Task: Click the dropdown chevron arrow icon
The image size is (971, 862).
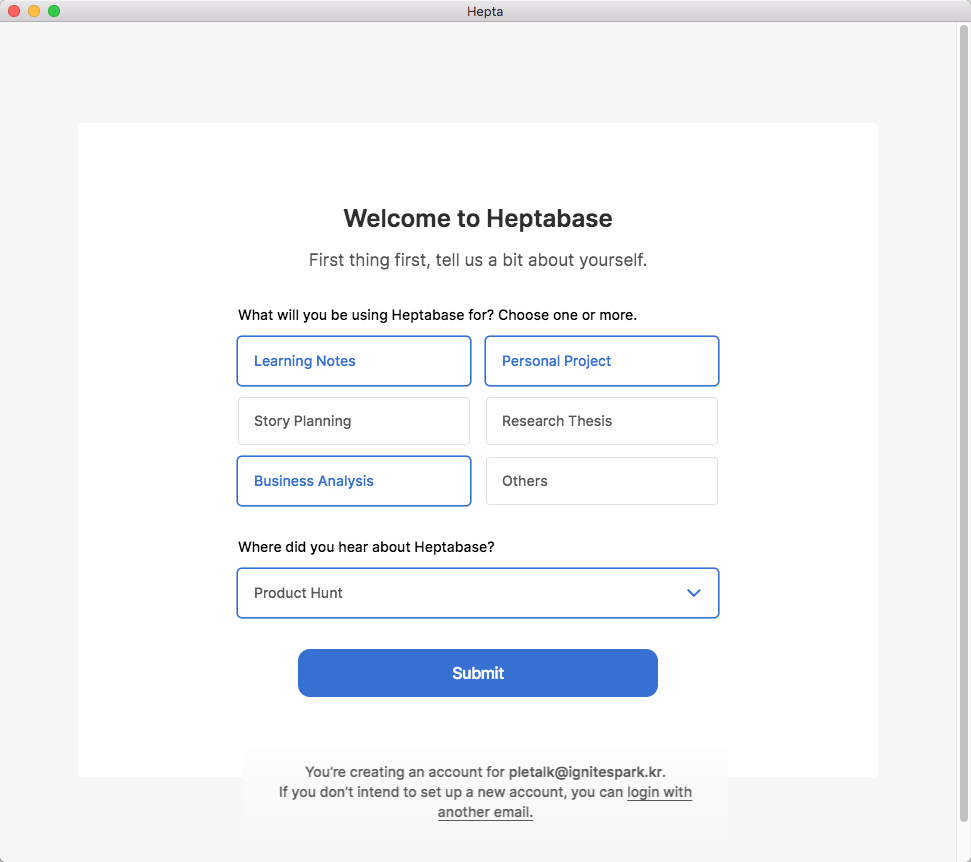Action: [694, 593]
